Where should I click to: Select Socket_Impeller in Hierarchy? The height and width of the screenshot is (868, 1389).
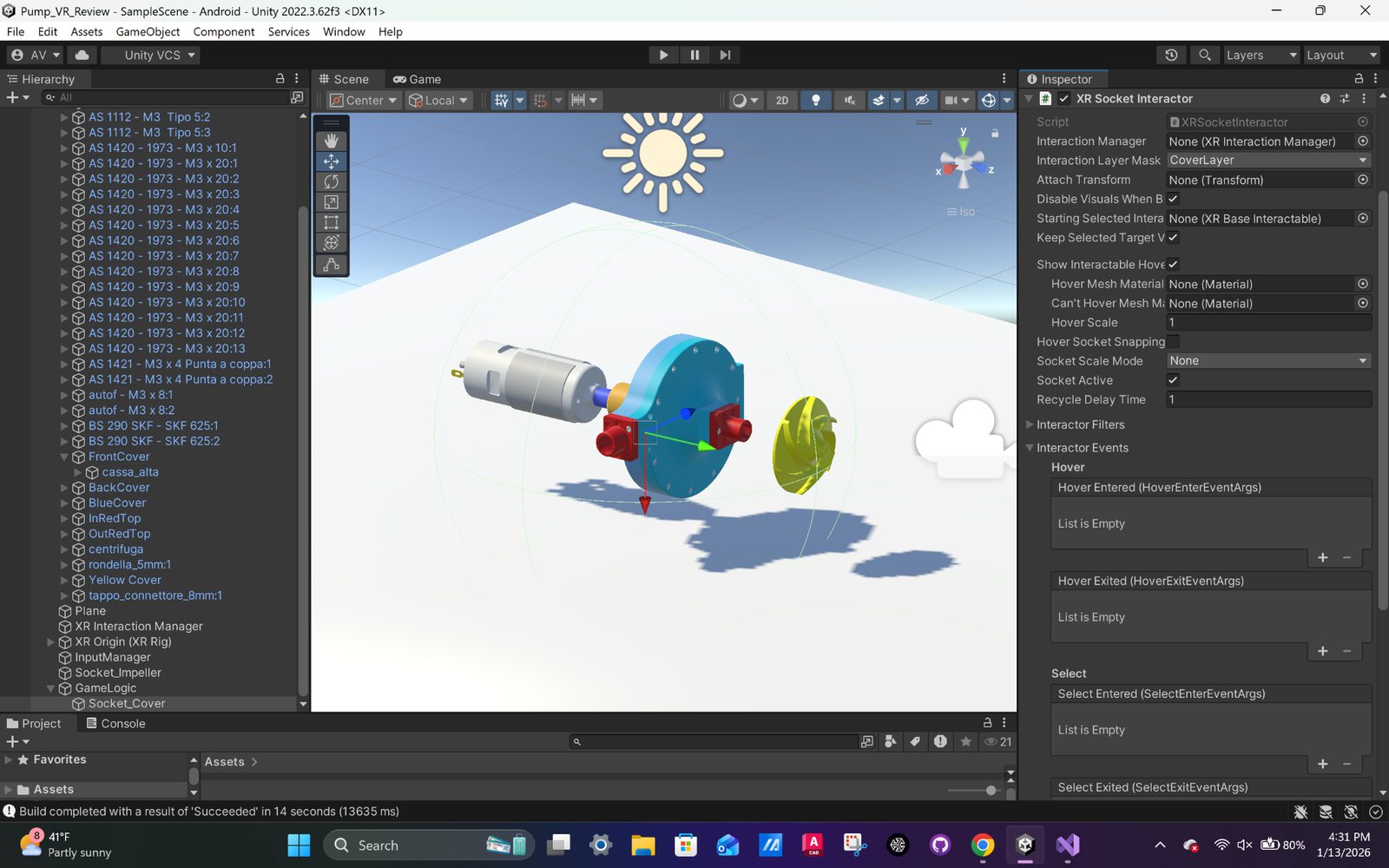(x=118, y=673)
